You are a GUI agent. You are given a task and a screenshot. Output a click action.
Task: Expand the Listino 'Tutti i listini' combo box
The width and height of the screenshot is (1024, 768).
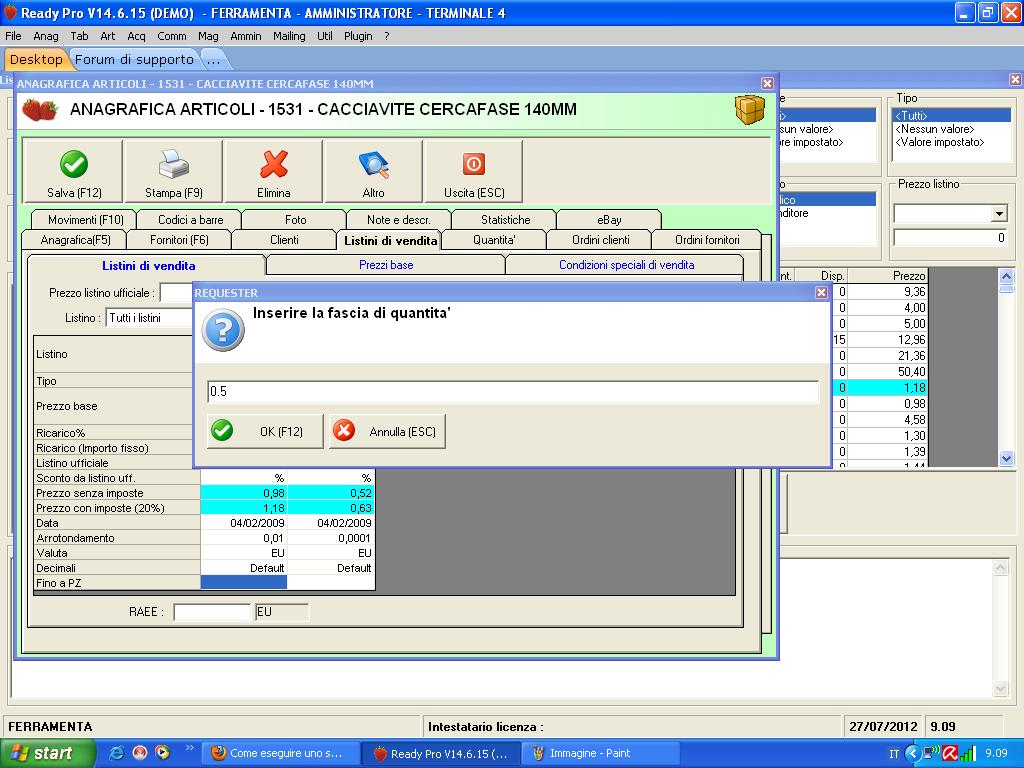click(x=150, y=317)
